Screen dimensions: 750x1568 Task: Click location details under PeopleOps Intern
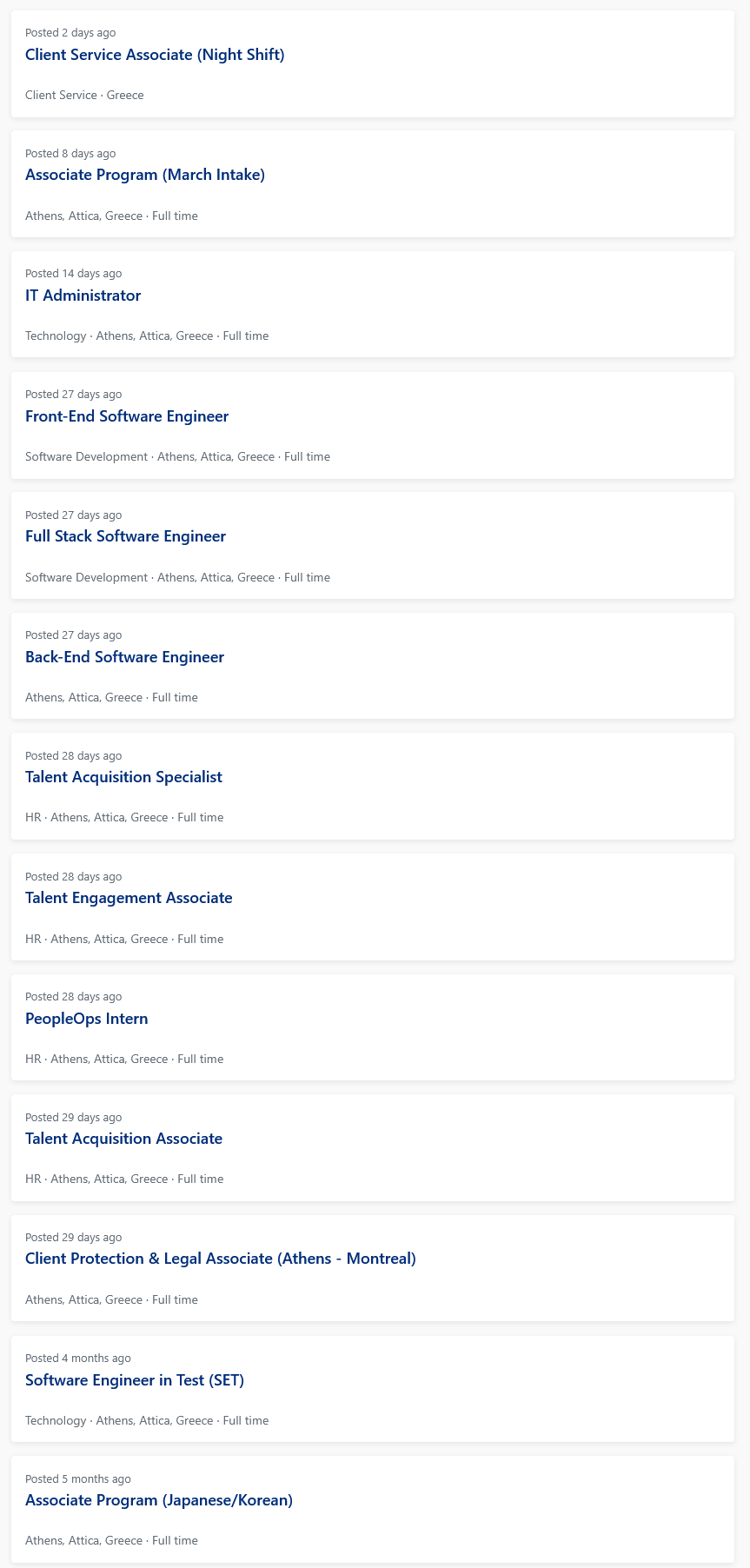point(124,1059)
